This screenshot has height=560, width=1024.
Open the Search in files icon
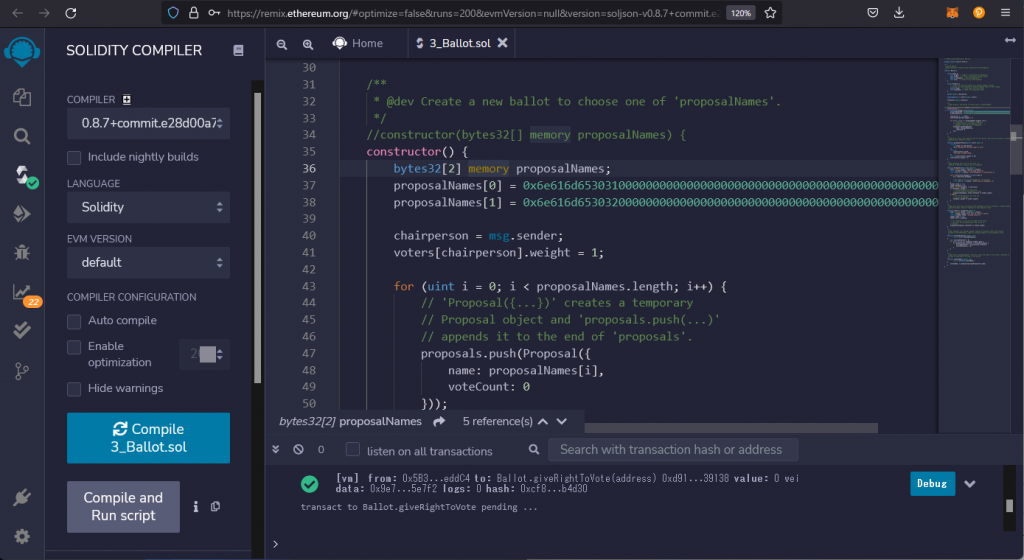click(21, 136)
